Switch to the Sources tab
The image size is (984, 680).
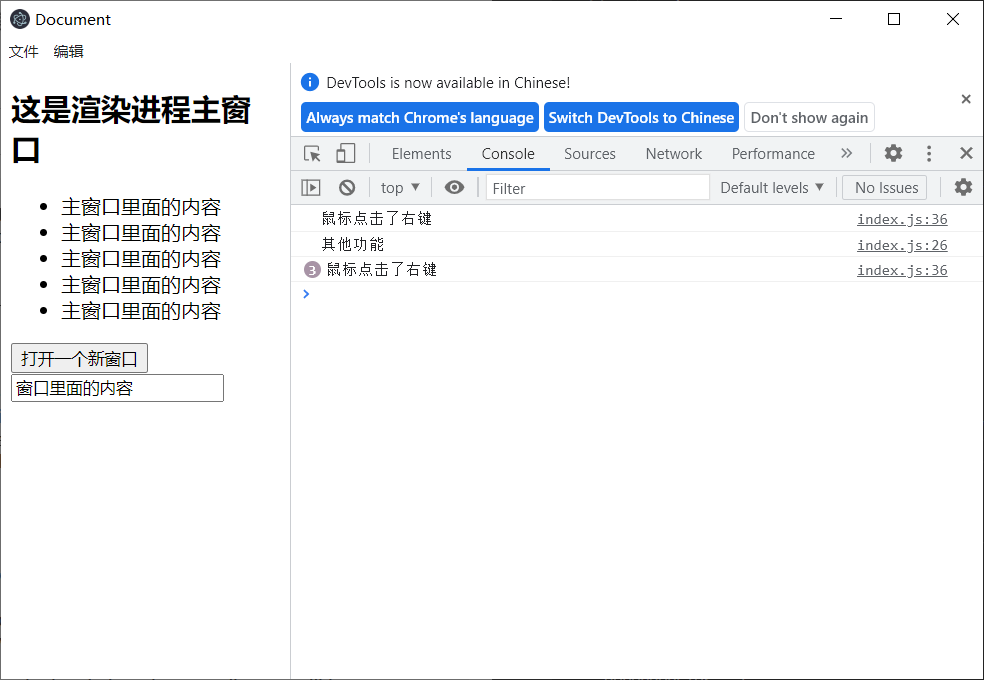589,153
